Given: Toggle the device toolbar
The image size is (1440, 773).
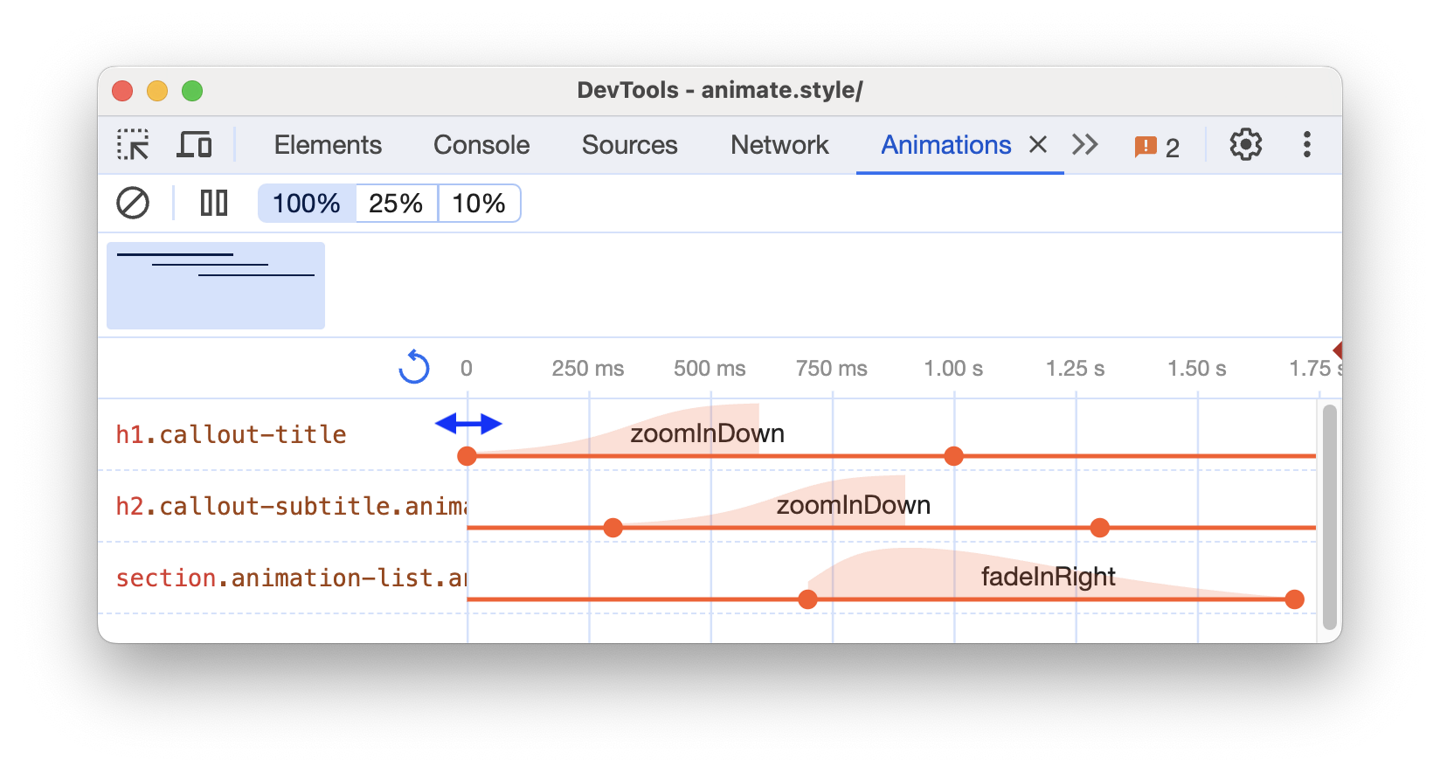Looking at the screenshot, I should (194, 144).
